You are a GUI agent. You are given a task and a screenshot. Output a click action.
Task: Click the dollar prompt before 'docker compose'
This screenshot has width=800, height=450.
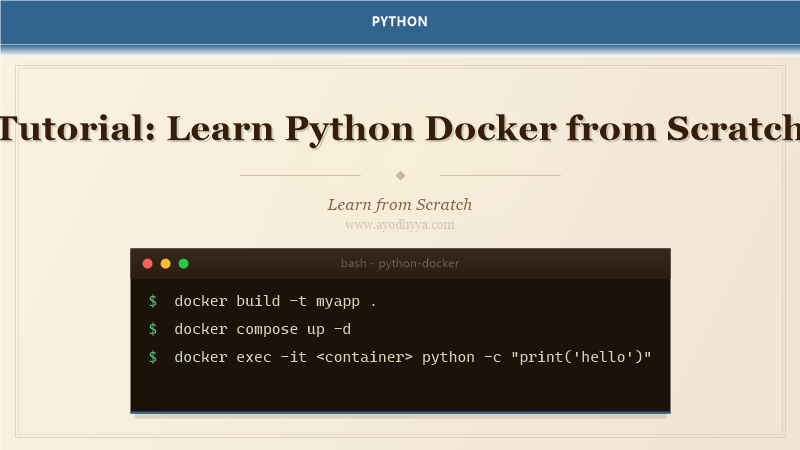tap(153, 329)
